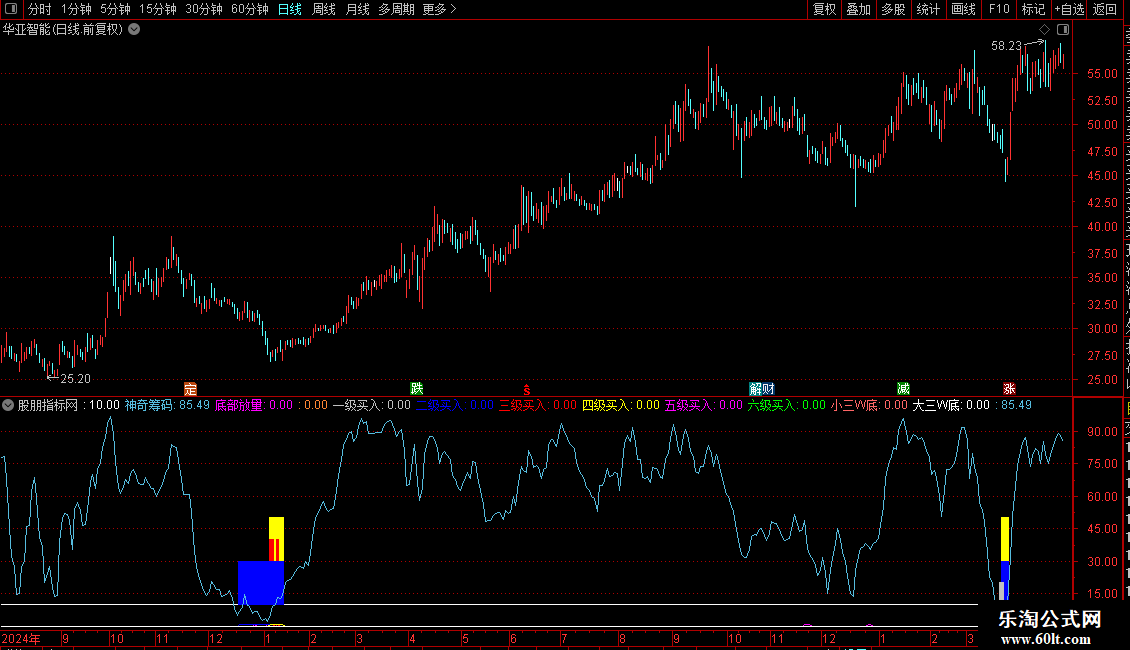Click the 小三W底 indicator label
The image size is (1130, 650).
tap(869, 405)
